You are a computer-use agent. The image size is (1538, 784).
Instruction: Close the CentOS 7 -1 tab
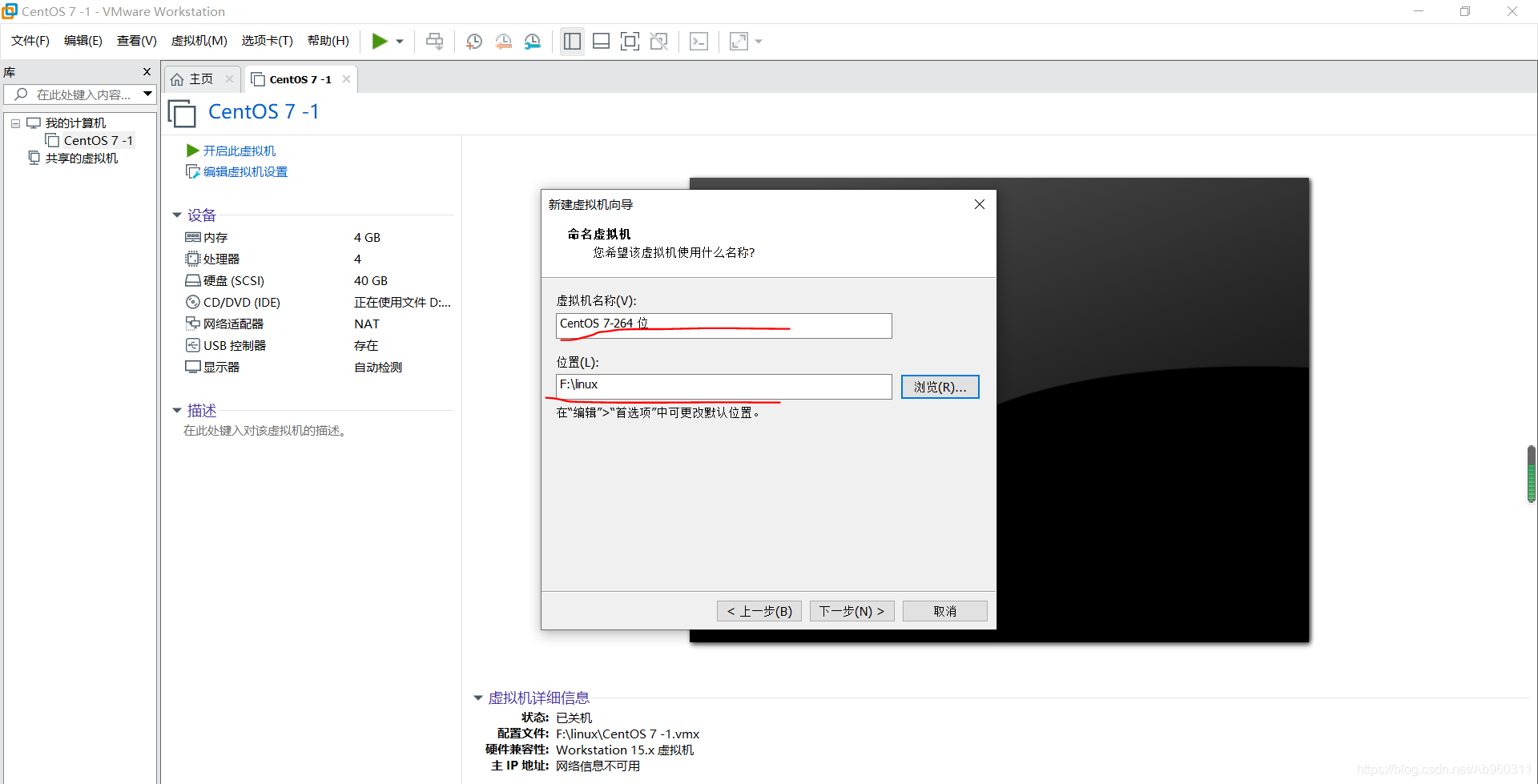346,78
